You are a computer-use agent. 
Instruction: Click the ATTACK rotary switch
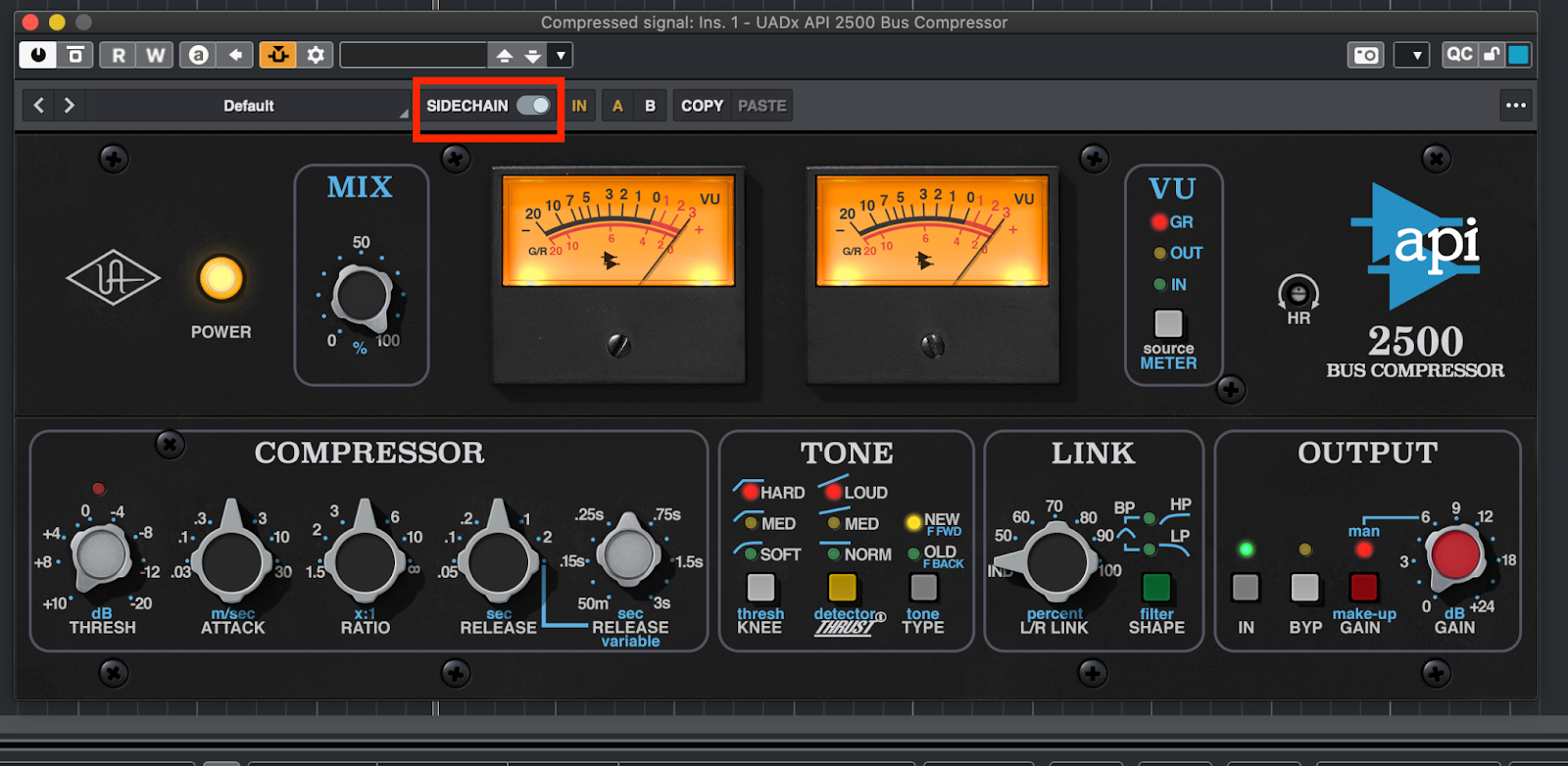[232, 556]
